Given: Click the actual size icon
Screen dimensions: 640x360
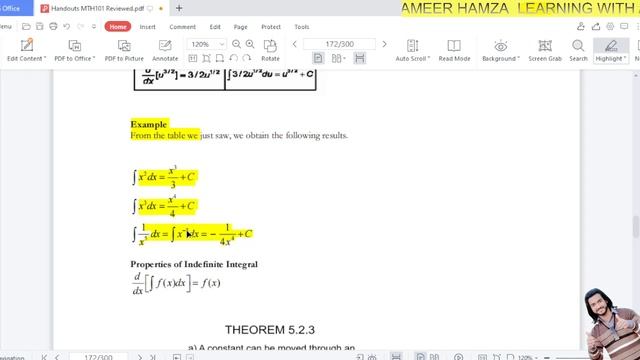Looking at the screenshot, I should (x=193, y=58).
